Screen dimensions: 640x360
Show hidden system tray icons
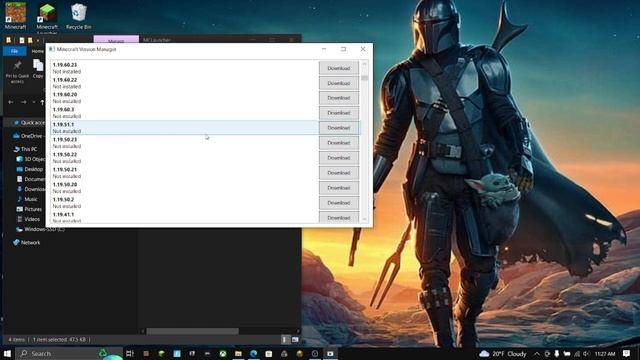[537, 354]
